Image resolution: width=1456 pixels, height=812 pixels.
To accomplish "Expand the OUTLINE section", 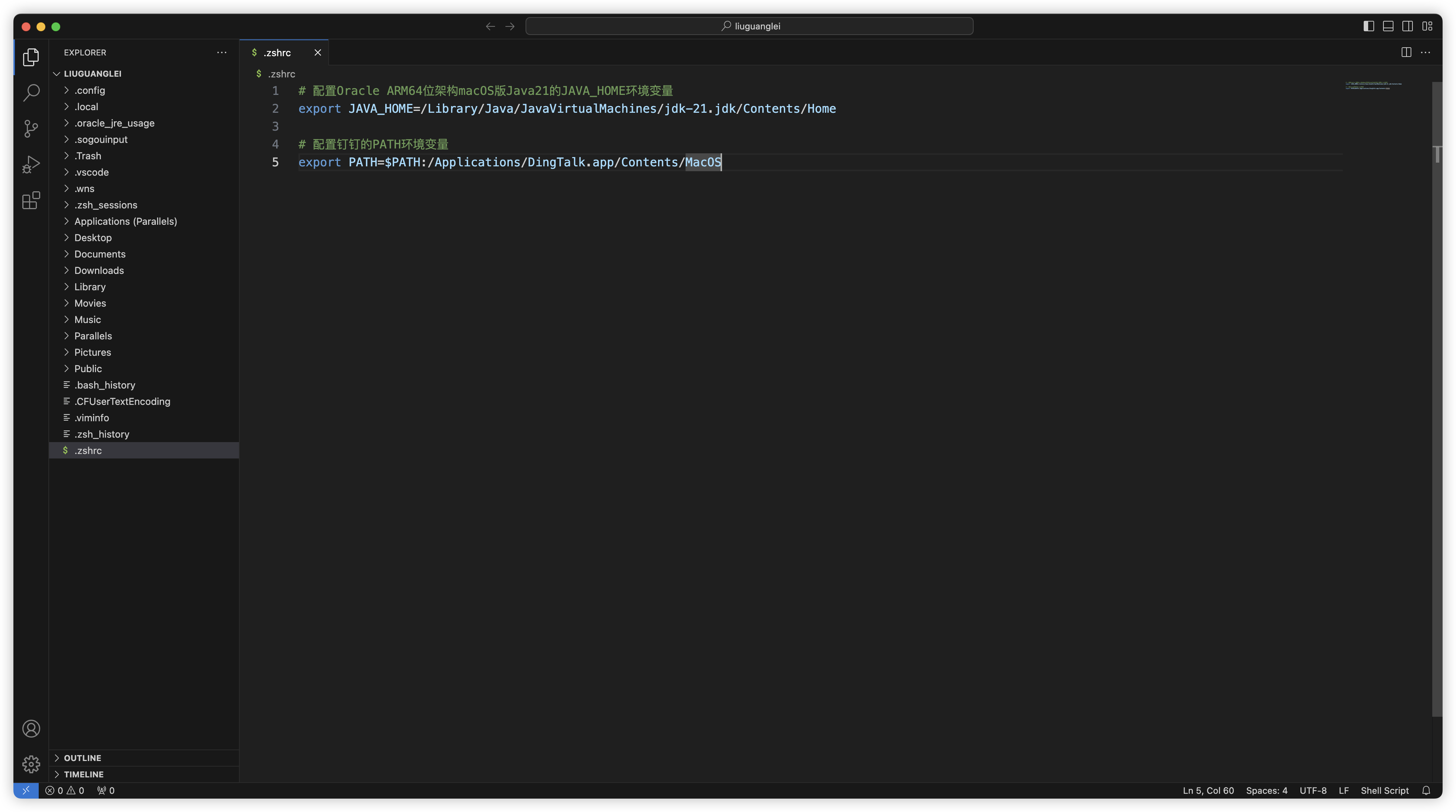I will (83, 758).
